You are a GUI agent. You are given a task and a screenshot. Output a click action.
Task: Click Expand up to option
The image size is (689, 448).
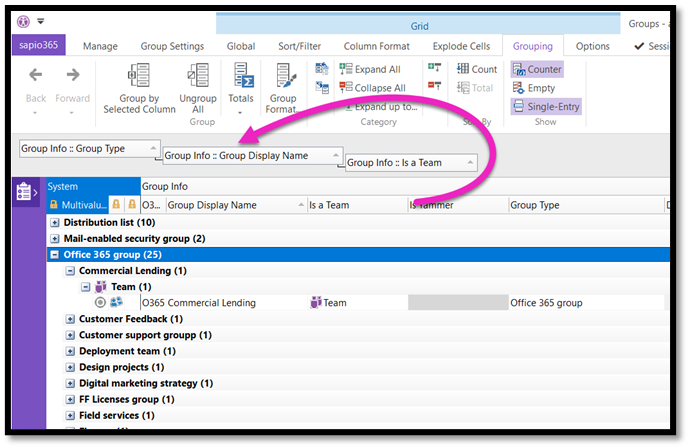(x=381, y=107)
